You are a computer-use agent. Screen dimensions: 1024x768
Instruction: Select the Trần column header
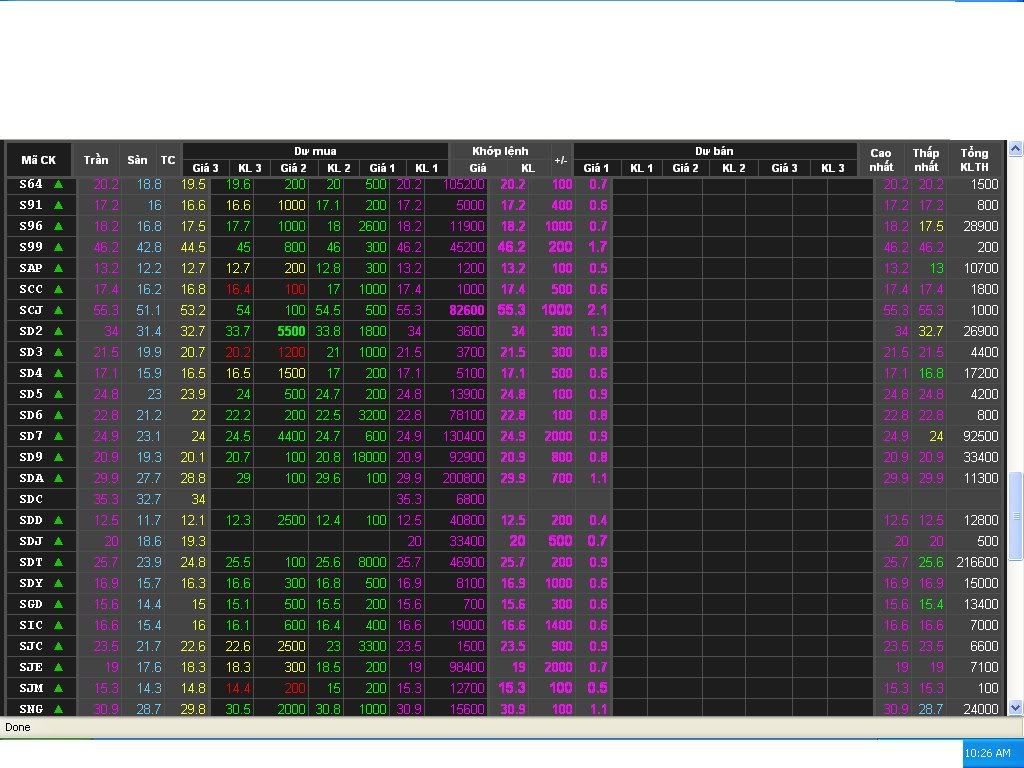[x=96, y=160]
